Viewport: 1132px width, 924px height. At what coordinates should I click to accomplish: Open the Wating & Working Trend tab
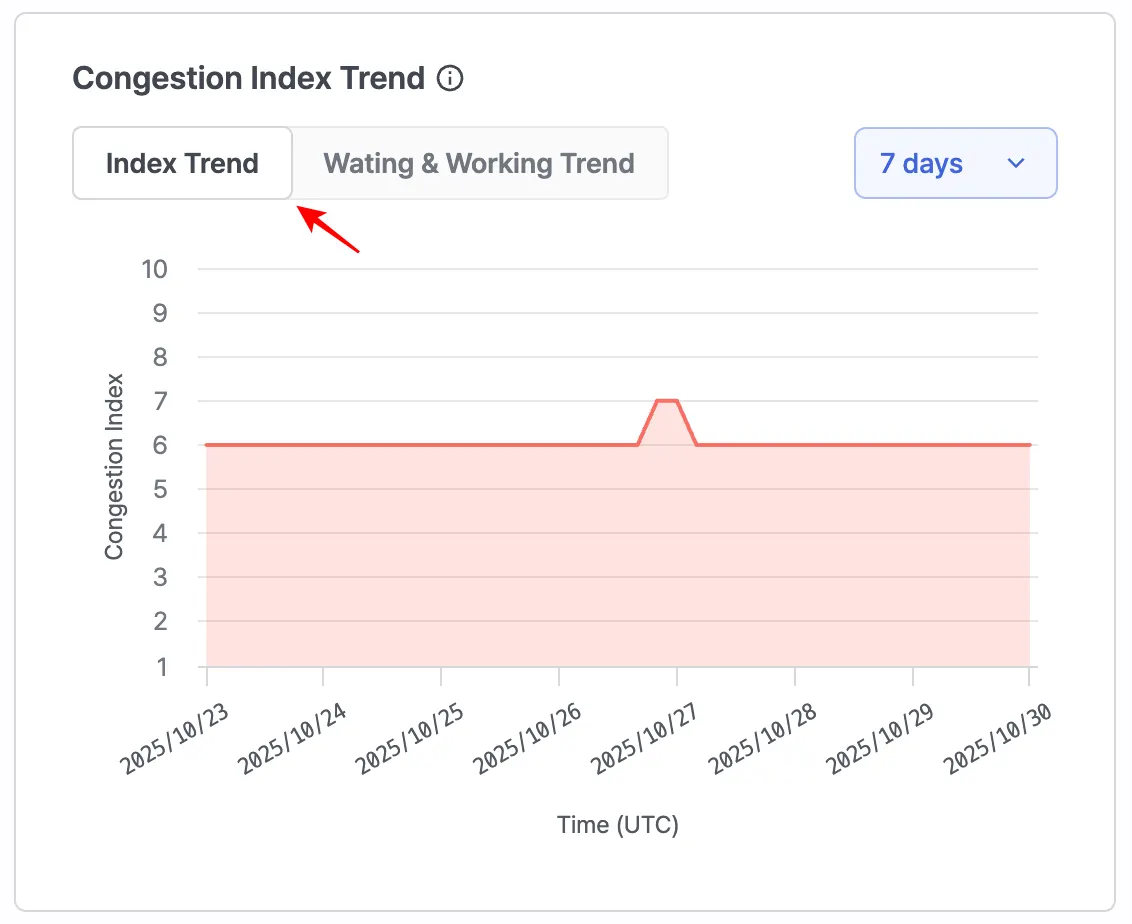coord(479,163)
